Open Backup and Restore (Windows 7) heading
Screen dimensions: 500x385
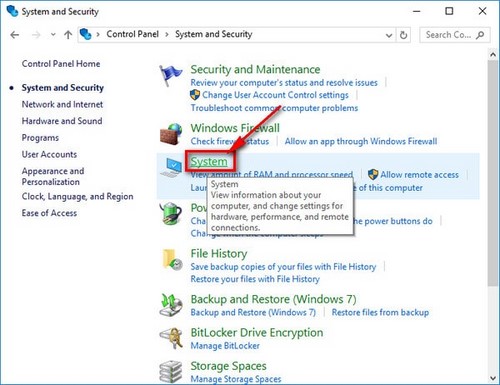pyautogui.click(x=273, y=299)
